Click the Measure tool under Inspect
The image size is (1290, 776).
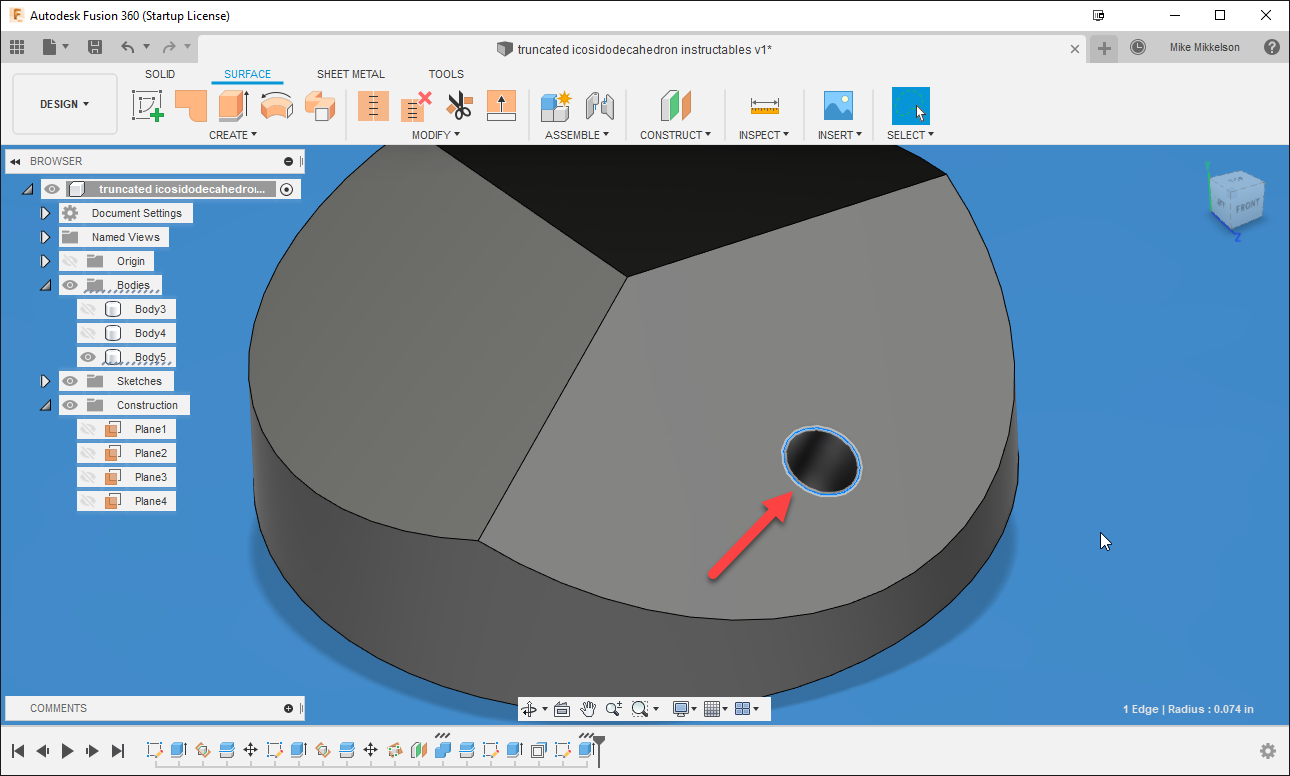tap(764, 106)
